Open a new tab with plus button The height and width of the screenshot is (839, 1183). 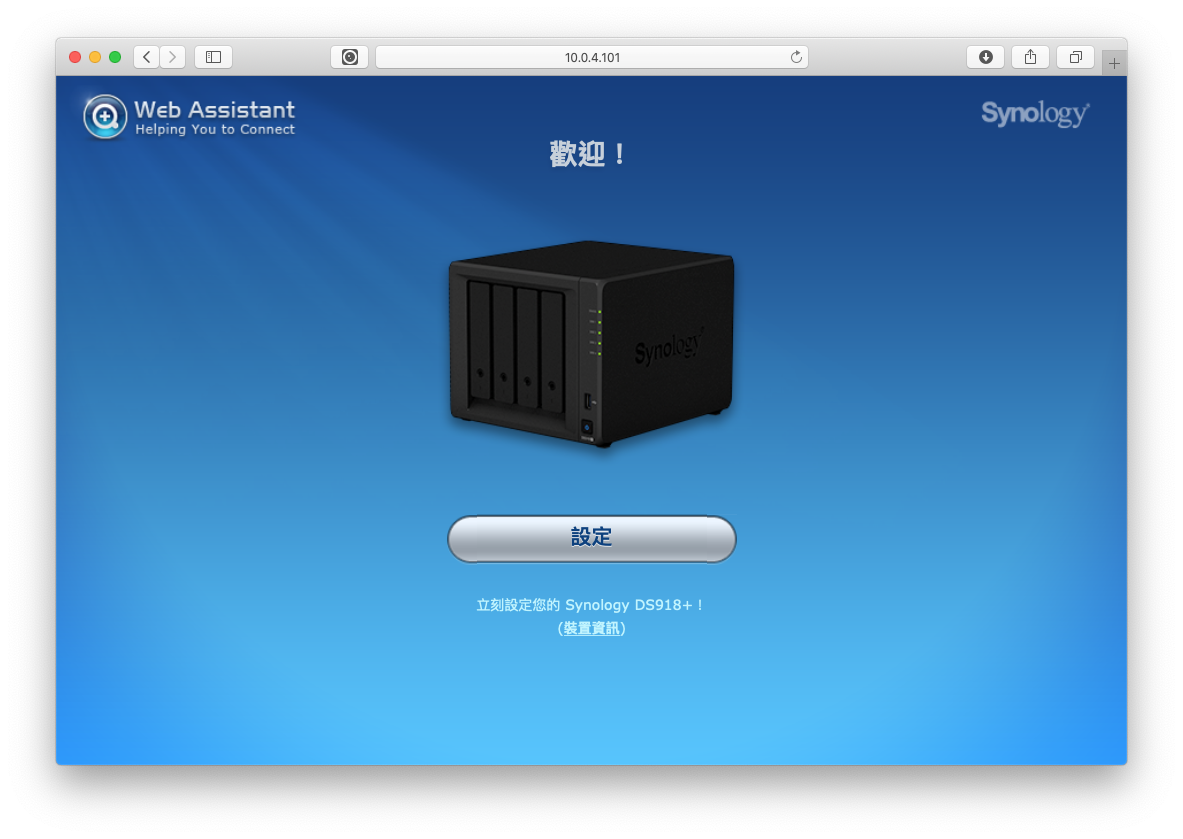click(x=1114, y=63)
